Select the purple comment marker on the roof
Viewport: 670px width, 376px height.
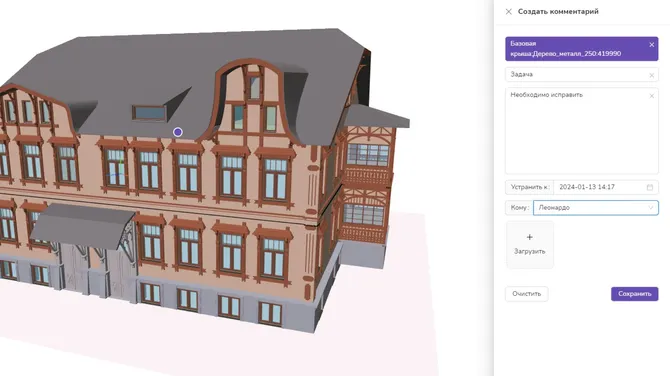(x=178, y=132)
